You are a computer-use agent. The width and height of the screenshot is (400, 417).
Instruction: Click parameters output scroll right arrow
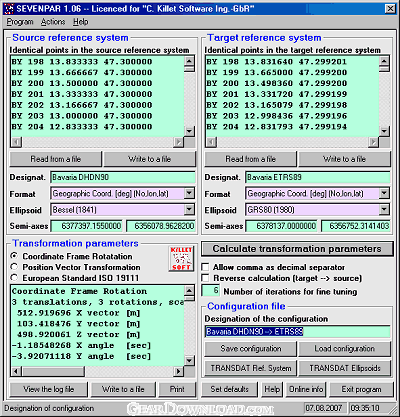179,371
